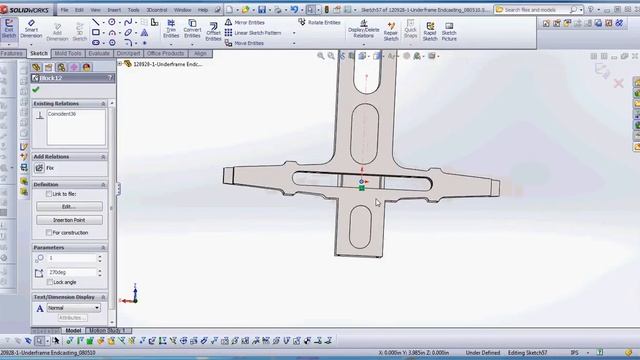Open the Trim Entities dropdown arrow
Image resolution: width=640 pixels, height=360 pixels.
point(171,44)
